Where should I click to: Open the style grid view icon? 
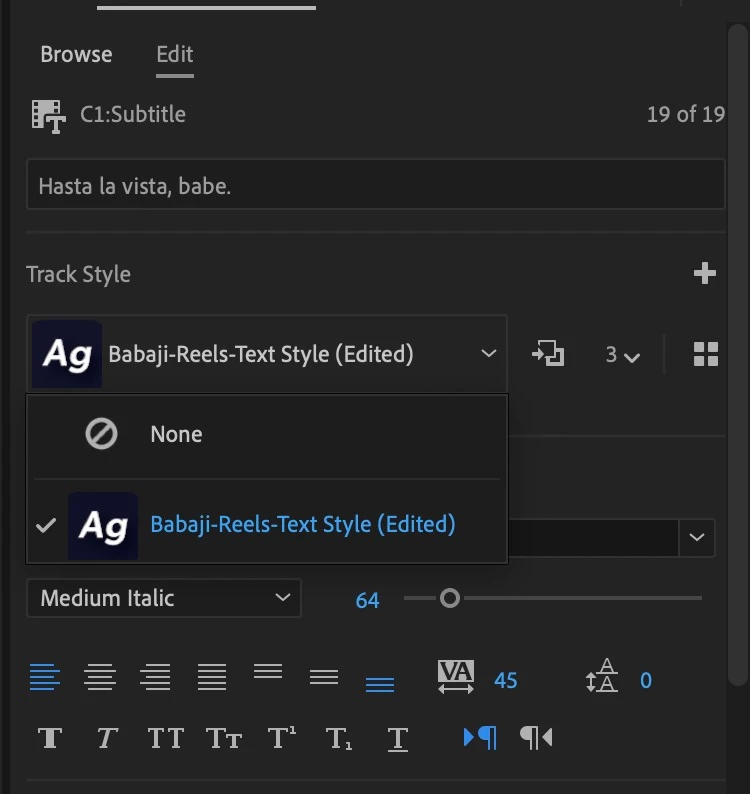click(x=706, y=354)
